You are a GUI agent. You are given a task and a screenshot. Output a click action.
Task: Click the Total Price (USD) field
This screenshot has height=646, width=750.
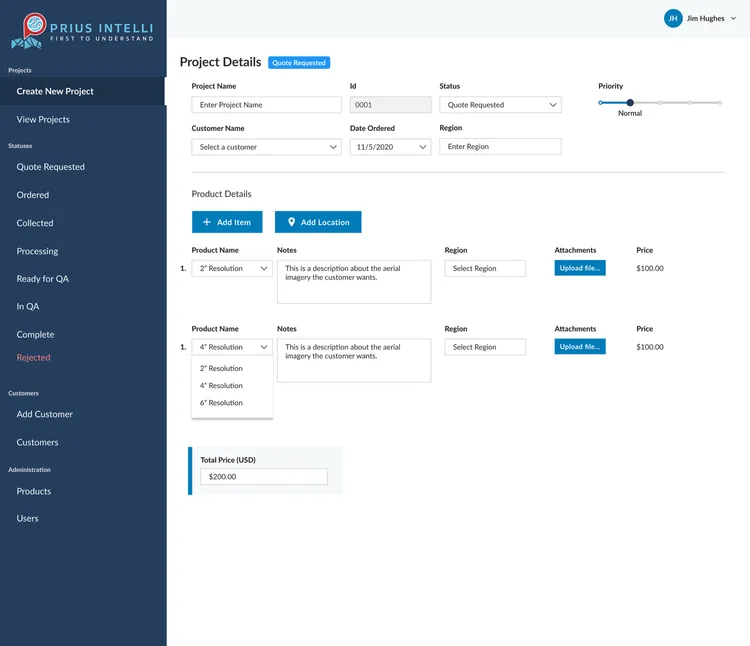pyautogui.click(x=263, y=477)
